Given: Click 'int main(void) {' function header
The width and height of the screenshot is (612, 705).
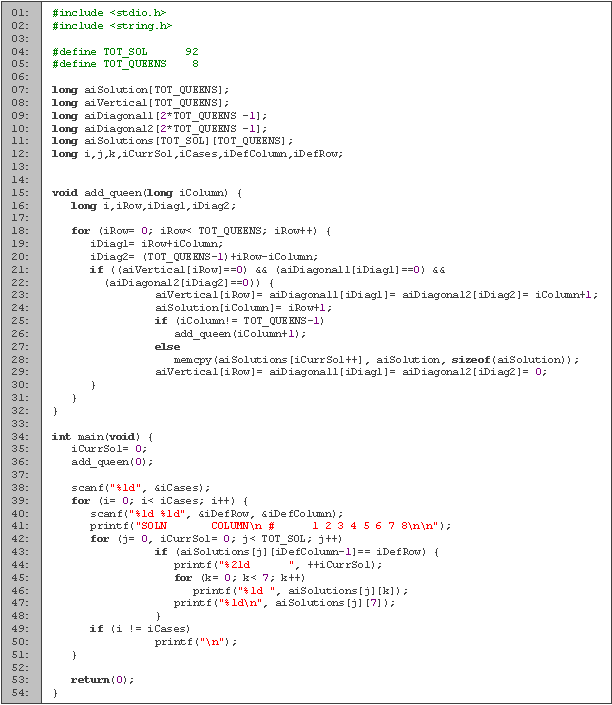Looking at the screenshot, I should click(103, 437).
